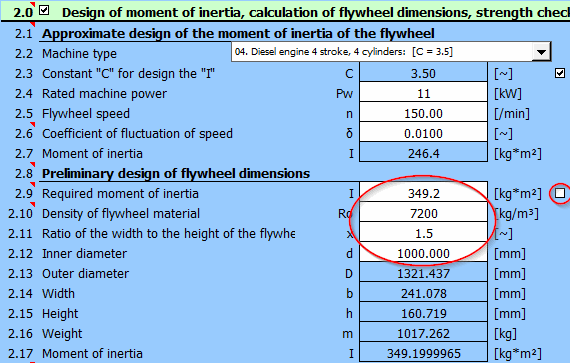This screenshot has width=570, height=363.
Task: Click the Rated machine power input field
Action: tap(424, 94)
